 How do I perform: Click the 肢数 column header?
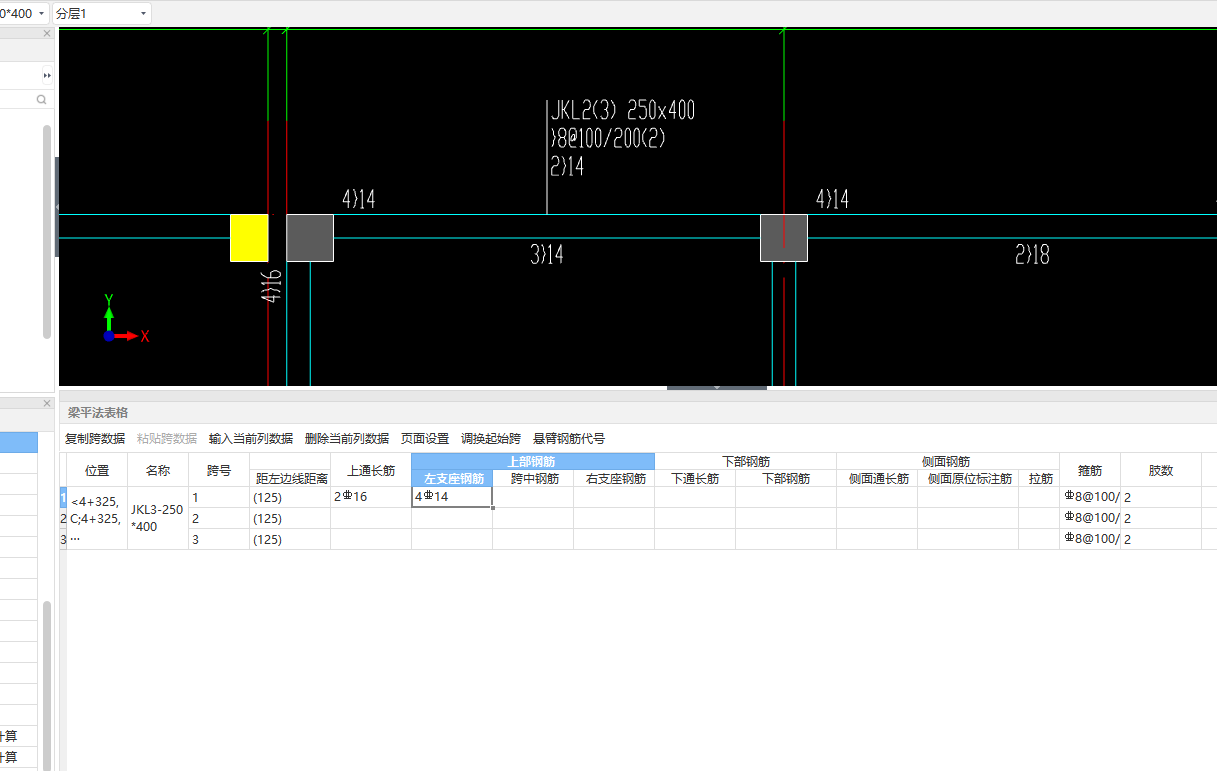[x=1161, y=470]
